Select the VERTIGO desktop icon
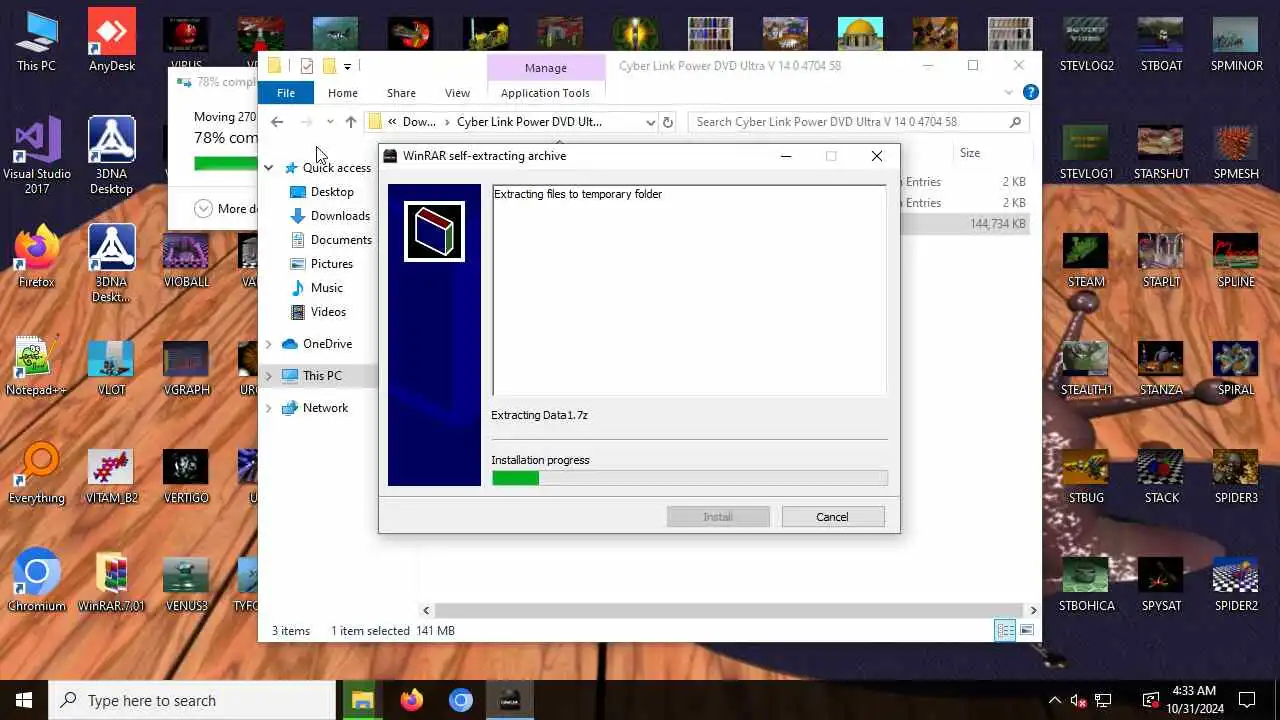 pyautogui.click(x=186, y=474)
